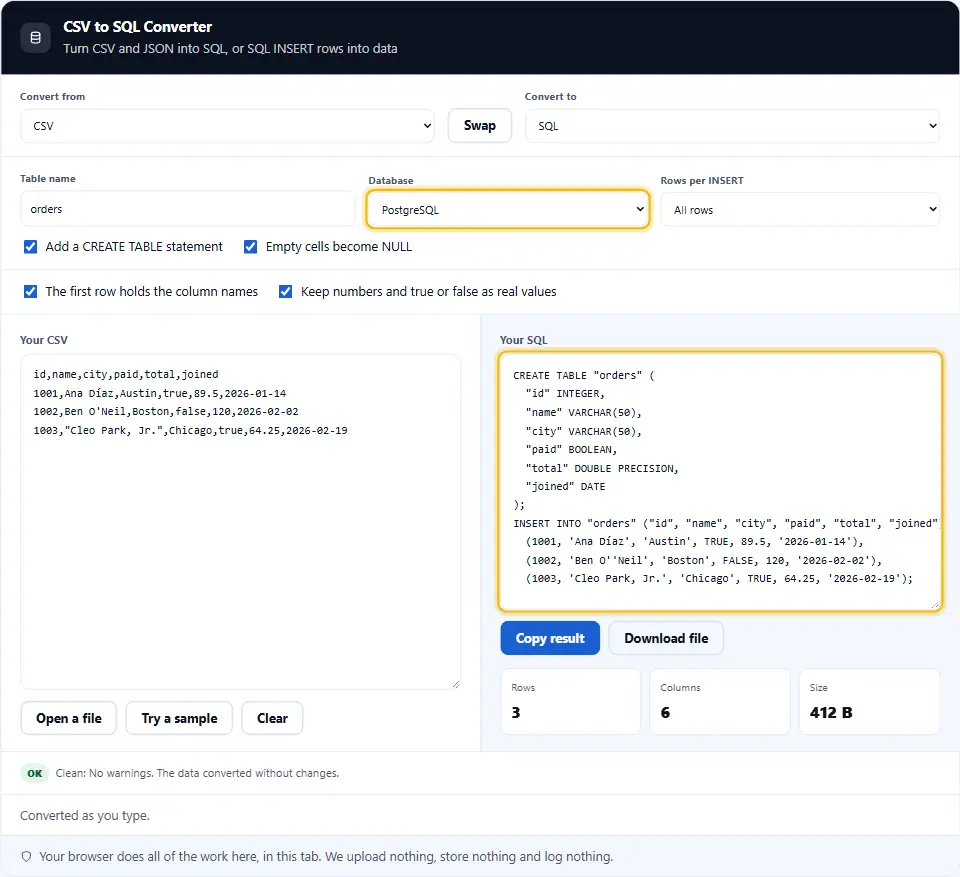The image size is (960, 877).
Task: Open the Rows per INSERT dropdown
Action: tap(800, 209)
